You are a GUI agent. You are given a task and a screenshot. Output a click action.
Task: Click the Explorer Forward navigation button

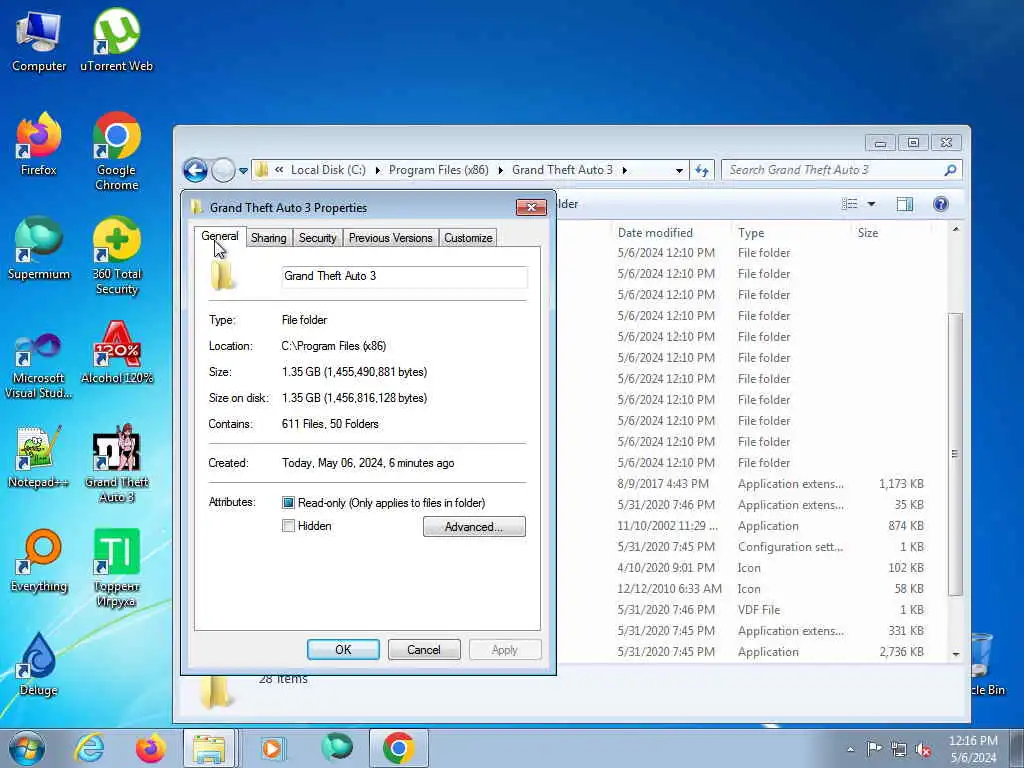click(223, 170)
